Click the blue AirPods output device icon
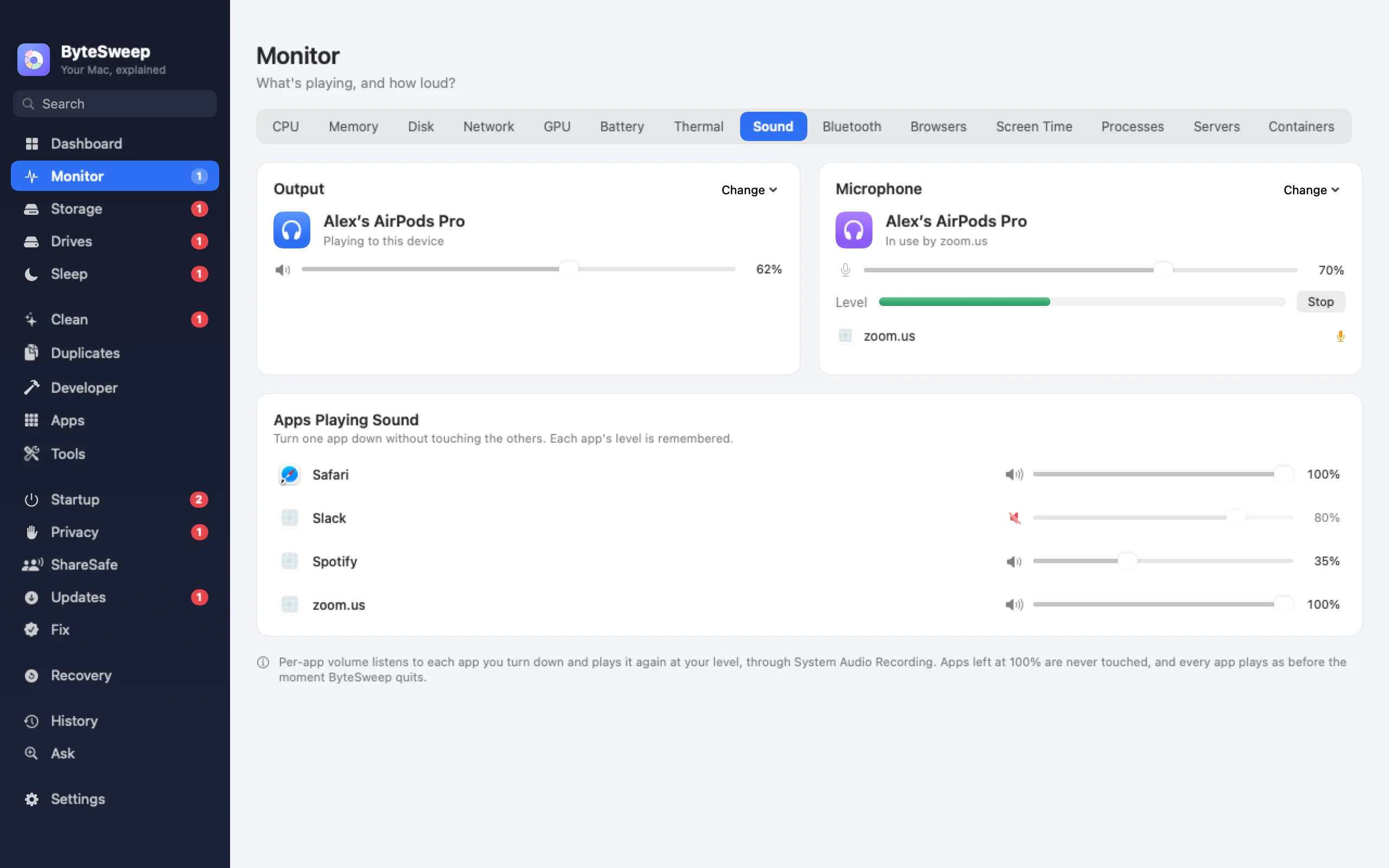The height and width of the screenshot is (868, 1389). tap(291, 230)
